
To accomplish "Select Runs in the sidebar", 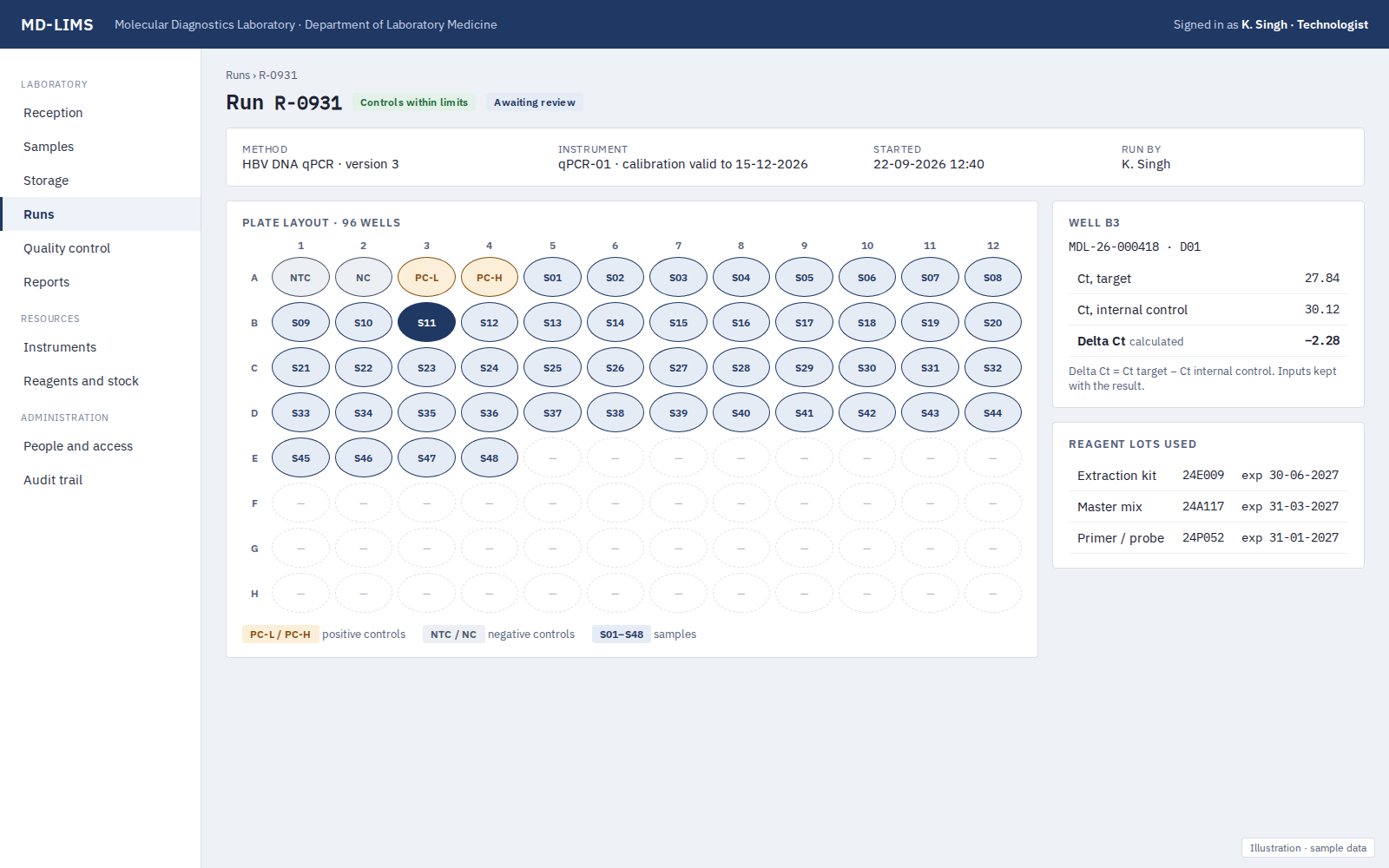I will coord(100,214).
